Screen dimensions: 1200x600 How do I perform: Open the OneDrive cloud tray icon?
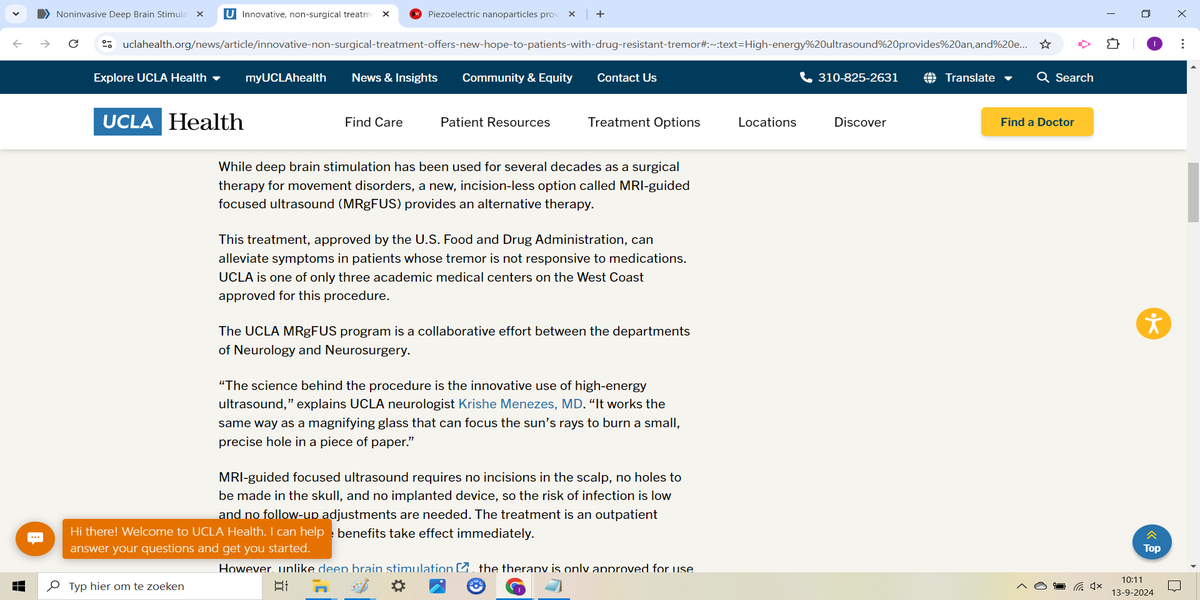click(x=1041, y=586)
